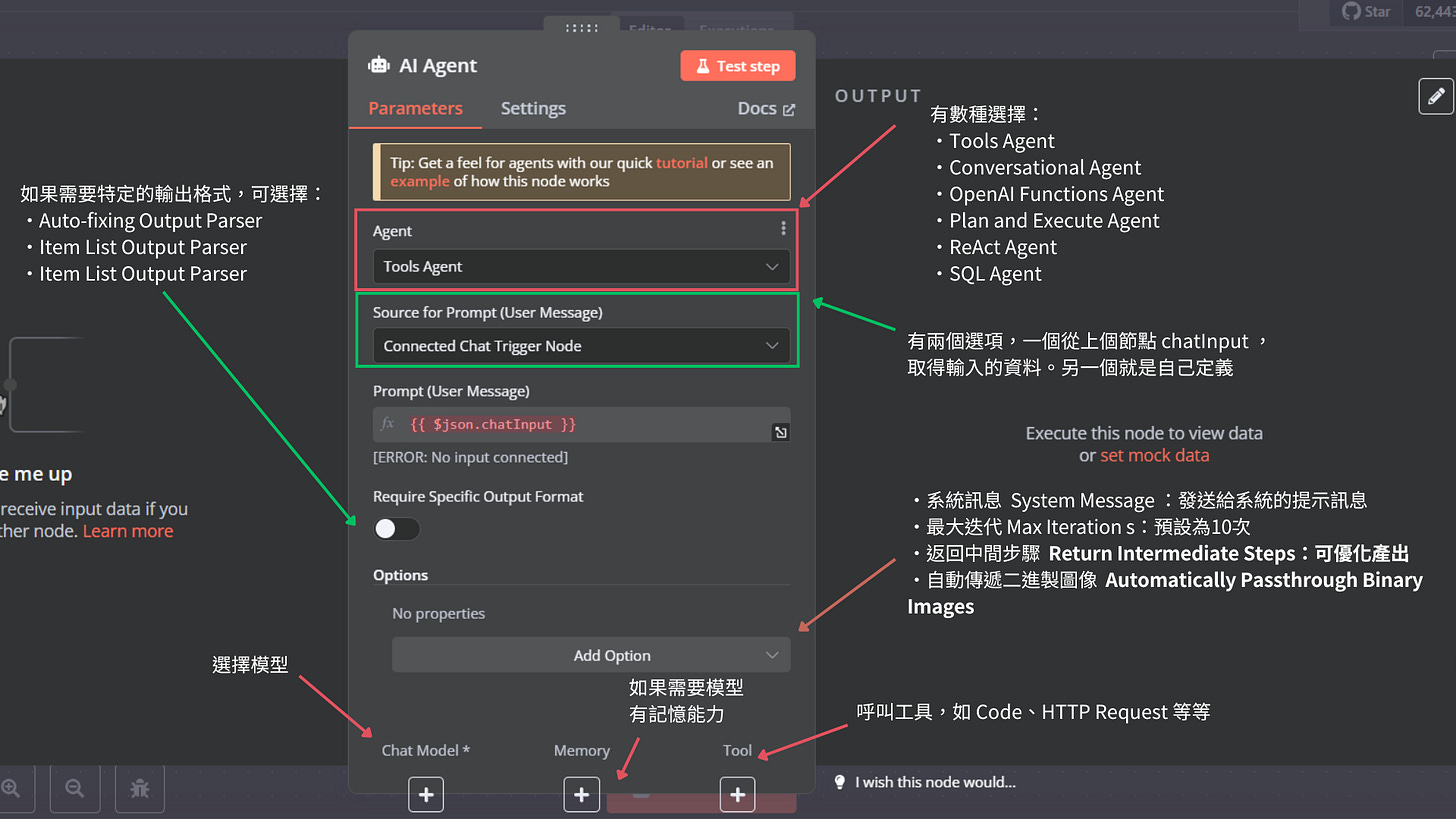Viewport: 1456px width, 819px height.
Task: Add a Tool with the plus icon
Action: pyautogui.click(x=737, y=794)
